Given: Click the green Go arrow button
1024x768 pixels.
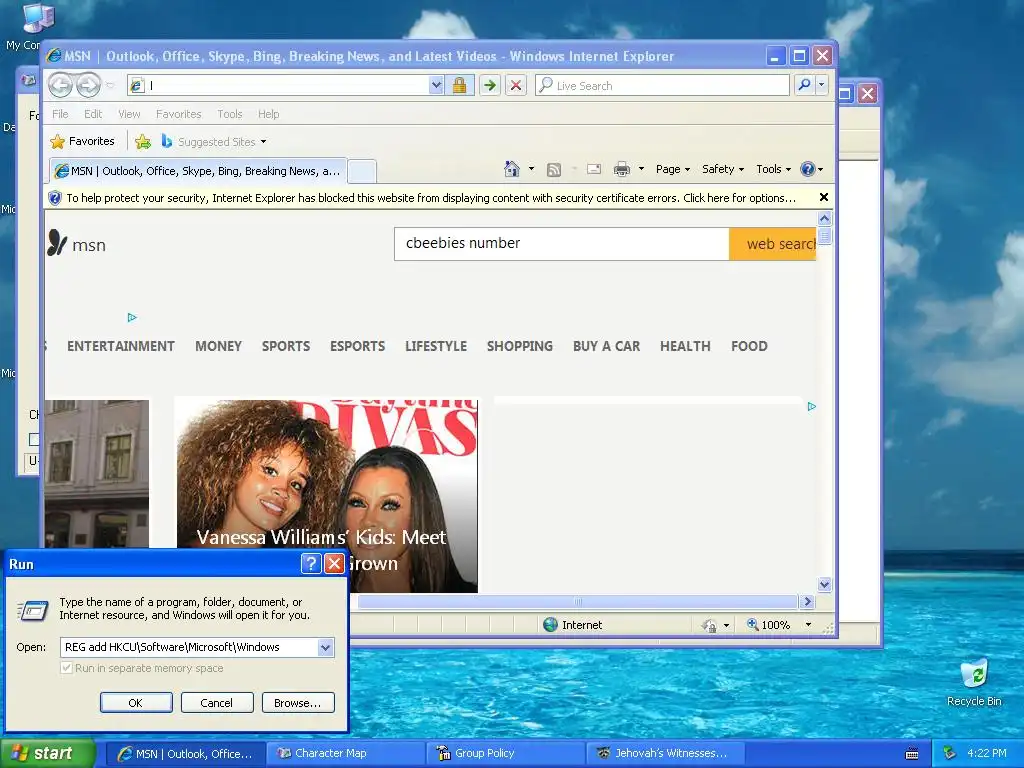Looking at the screenshot, I should coord(490,86).
